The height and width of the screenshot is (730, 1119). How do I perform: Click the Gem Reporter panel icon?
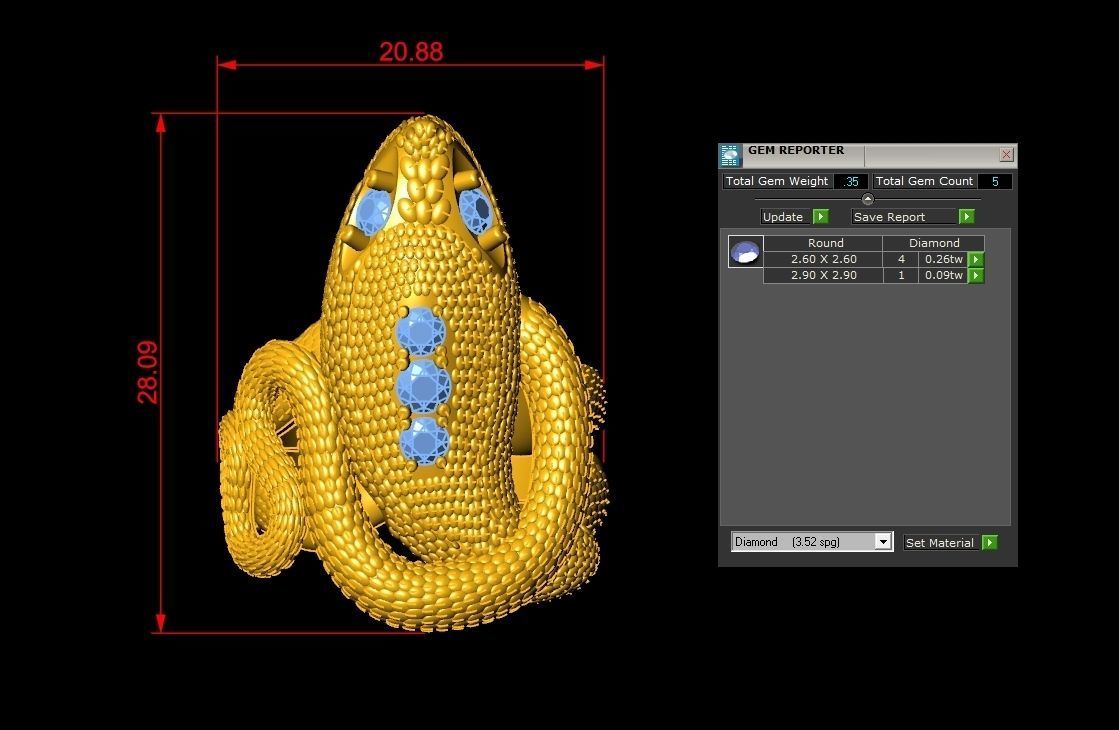click(729, 155)
